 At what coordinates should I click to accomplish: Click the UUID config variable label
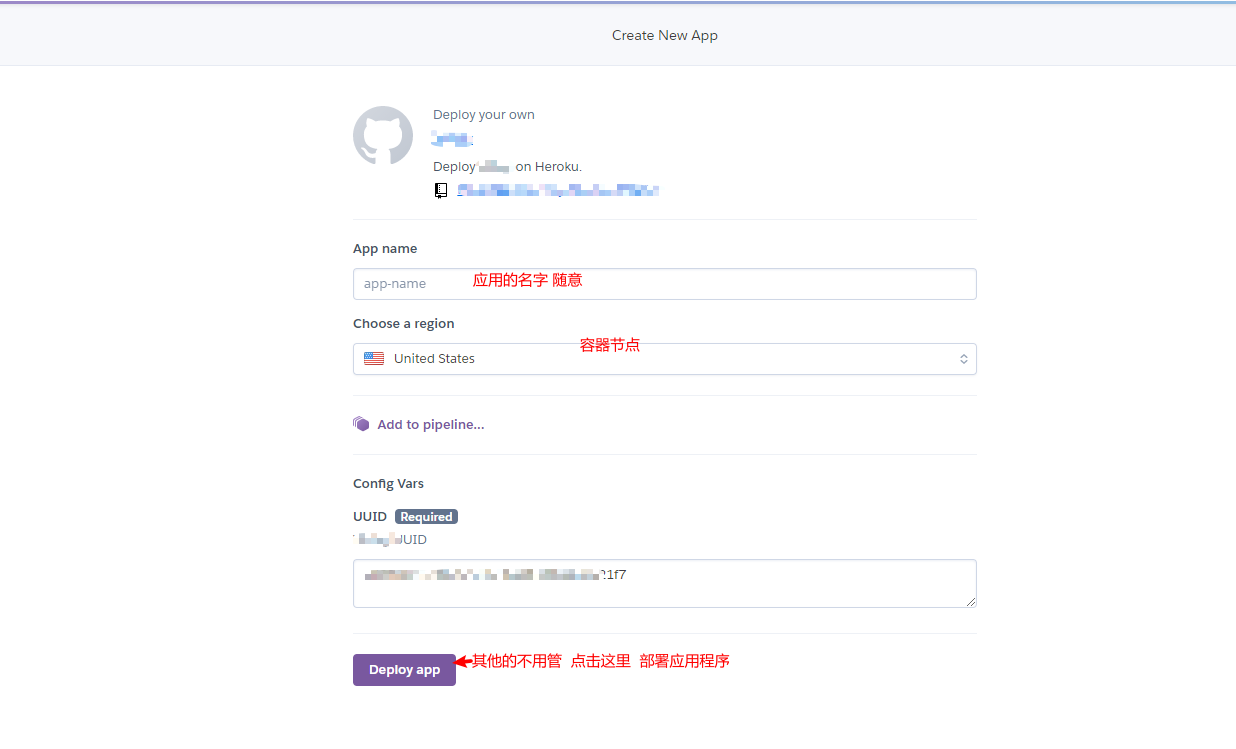point(369,517)
